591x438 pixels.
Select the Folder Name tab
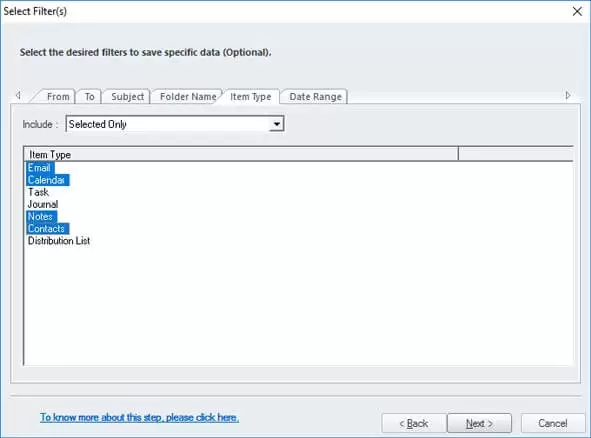pos(188,96)
